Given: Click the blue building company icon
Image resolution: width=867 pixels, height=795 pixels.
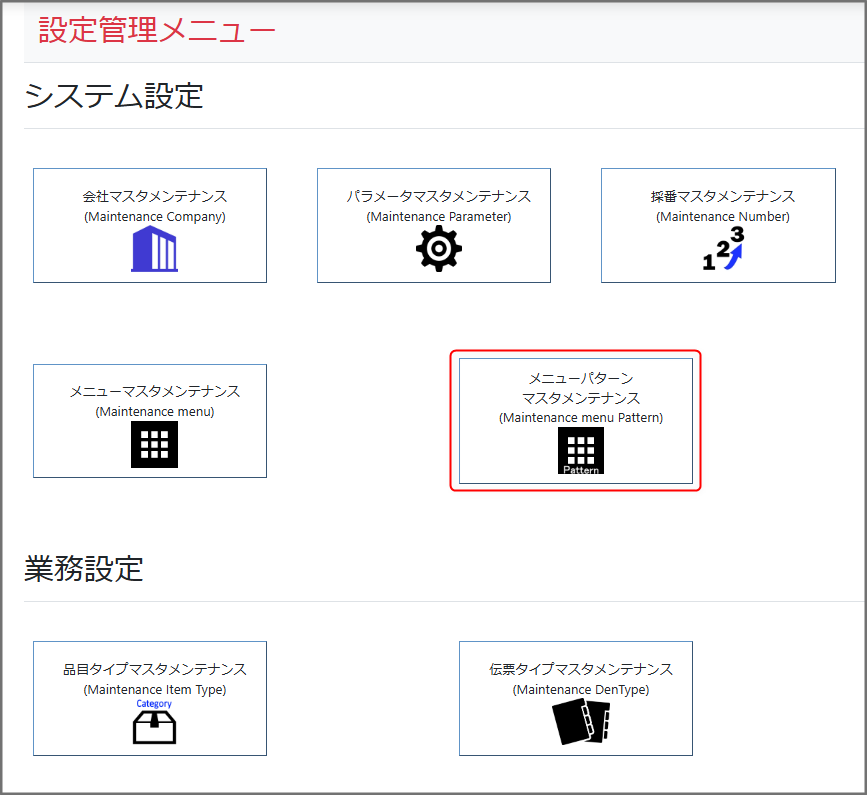Looking at the screenshot, I should (154, 249).
